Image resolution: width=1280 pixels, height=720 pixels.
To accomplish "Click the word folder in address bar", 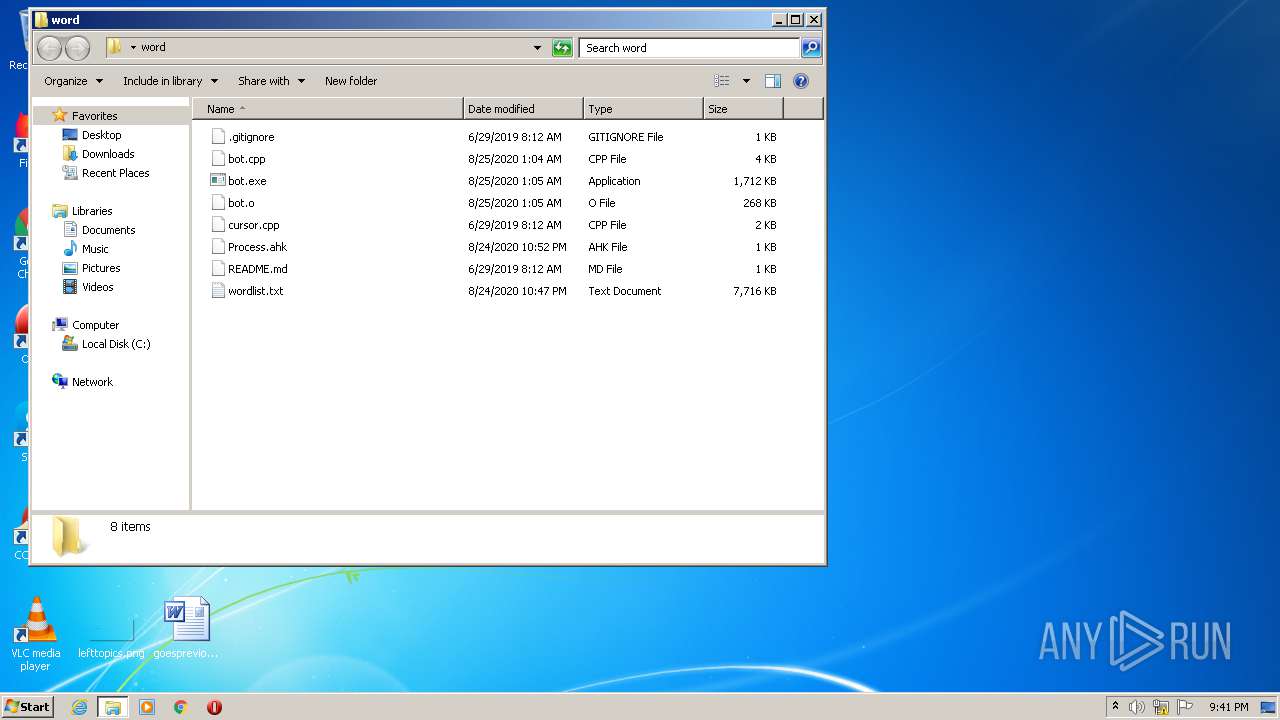I will [153, 47].
